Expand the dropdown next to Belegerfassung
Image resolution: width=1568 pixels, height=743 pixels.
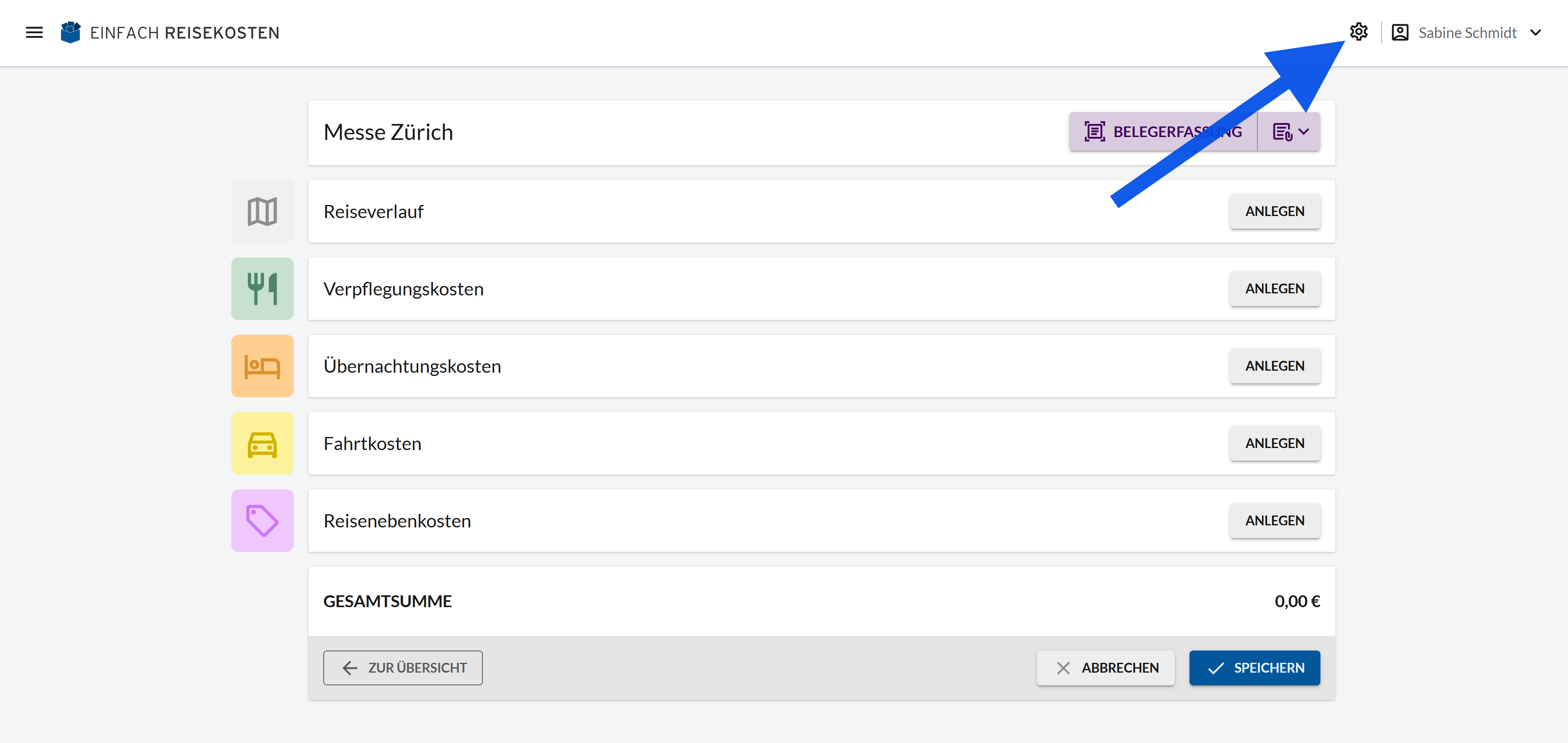coord(1289,131)
